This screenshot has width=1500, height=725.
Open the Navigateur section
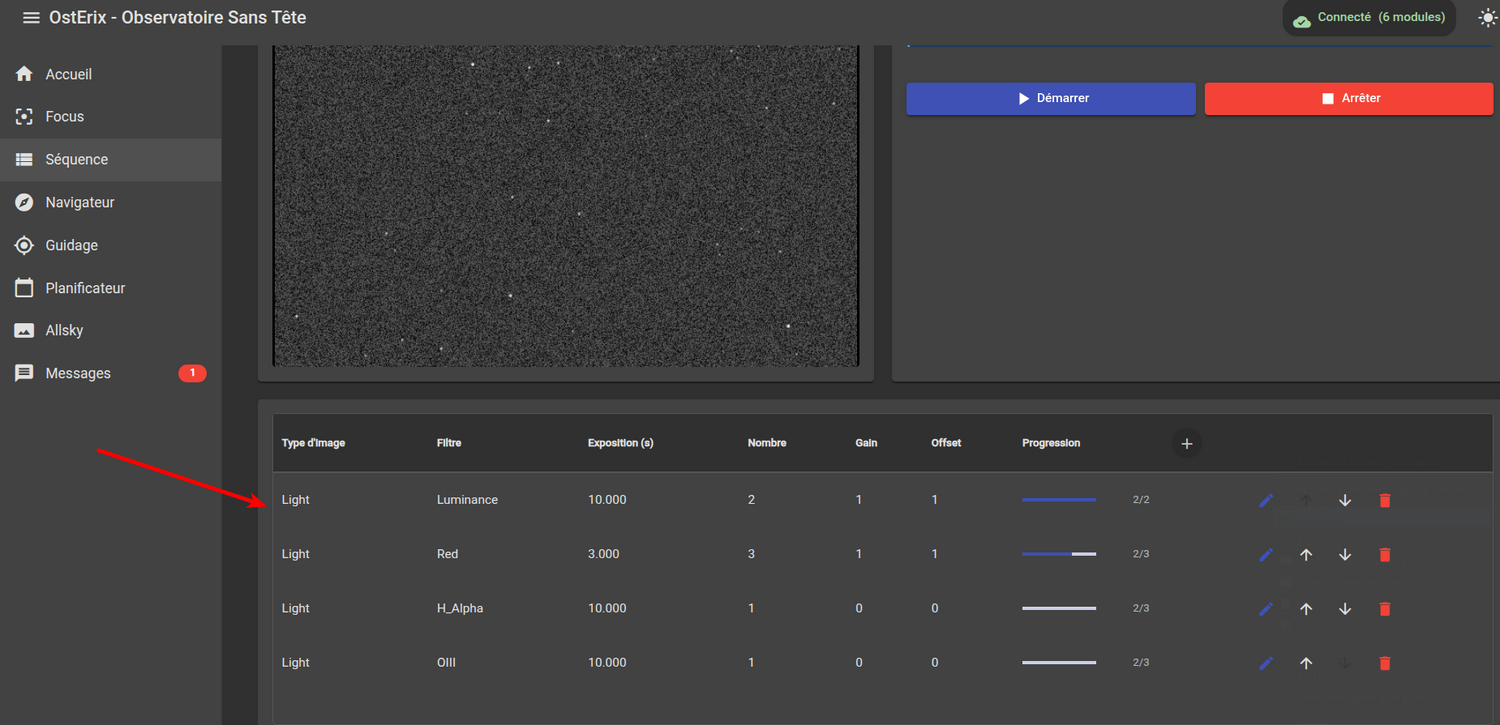(80, 202)
